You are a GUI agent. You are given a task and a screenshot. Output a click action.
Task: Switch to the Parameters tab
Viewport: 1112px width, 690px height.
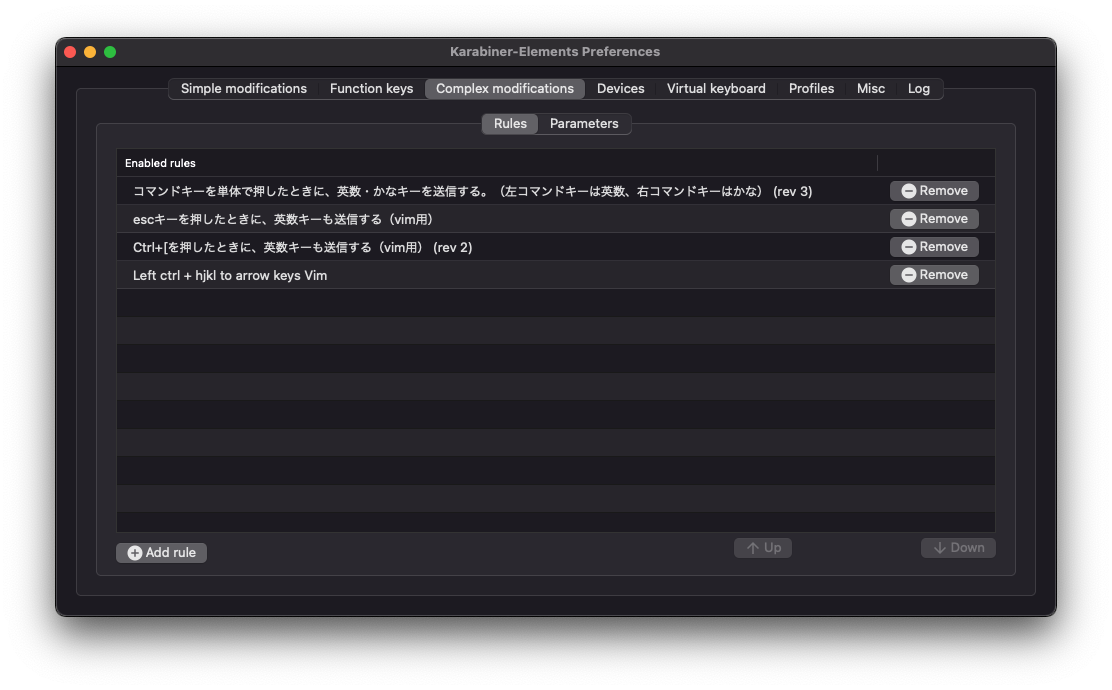584,123
